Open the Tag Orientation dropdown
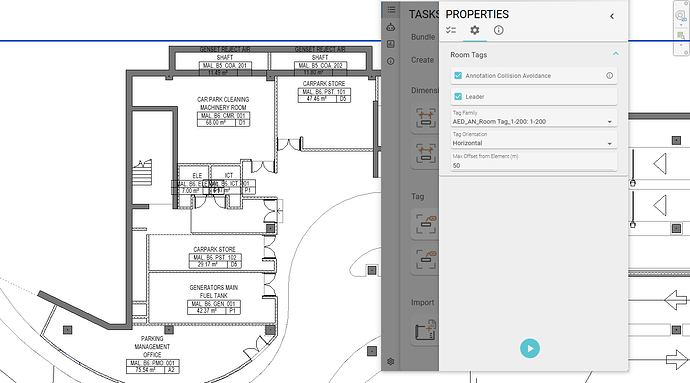The image size is (690, 383). tap(534, 140)
